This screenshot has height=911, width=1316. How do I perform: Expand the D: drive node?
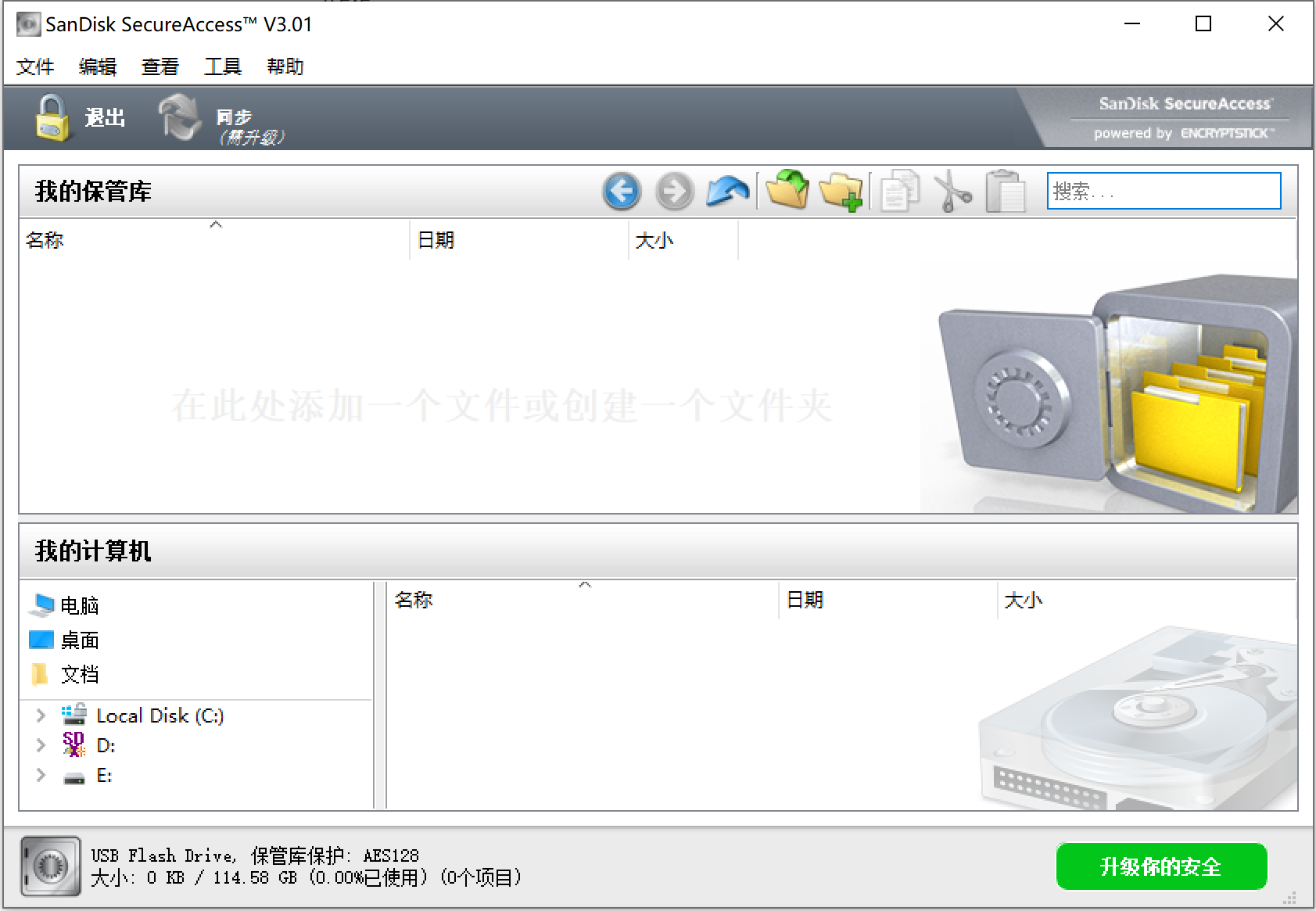[41, 745]
